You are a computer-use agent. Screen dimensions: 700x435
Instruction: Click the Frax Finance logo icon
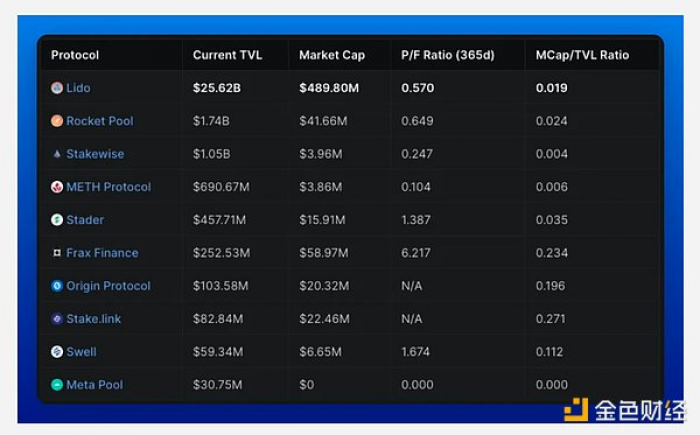click(x=57, y=253)
